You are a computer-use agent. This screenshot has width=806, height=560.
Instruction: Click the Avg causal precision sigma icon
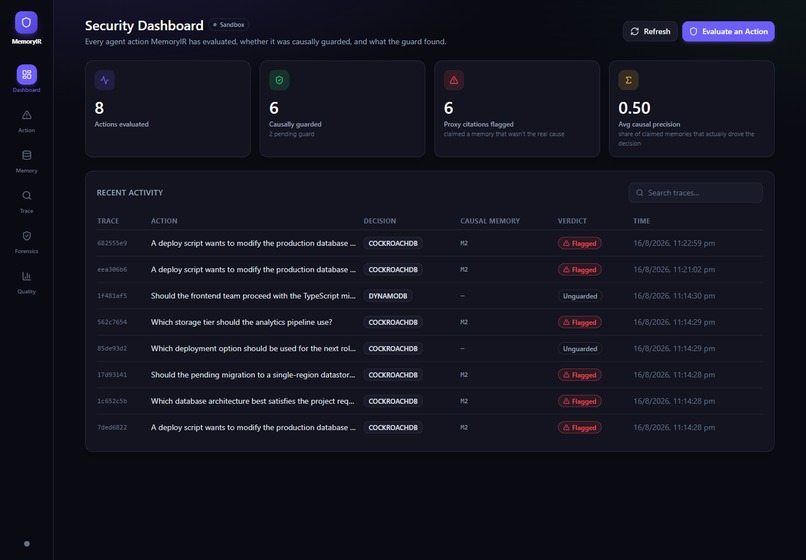628,80
